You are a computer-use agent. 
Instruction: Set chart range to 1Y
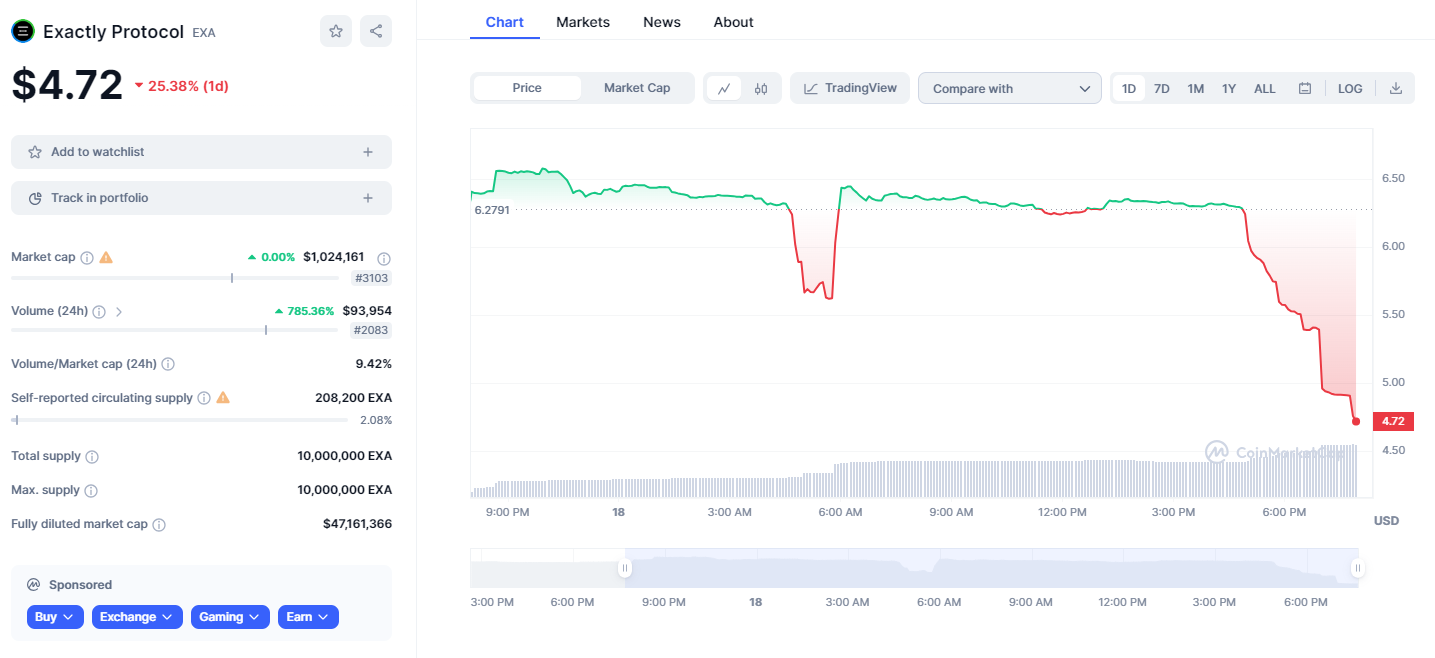click(1229, 88)
